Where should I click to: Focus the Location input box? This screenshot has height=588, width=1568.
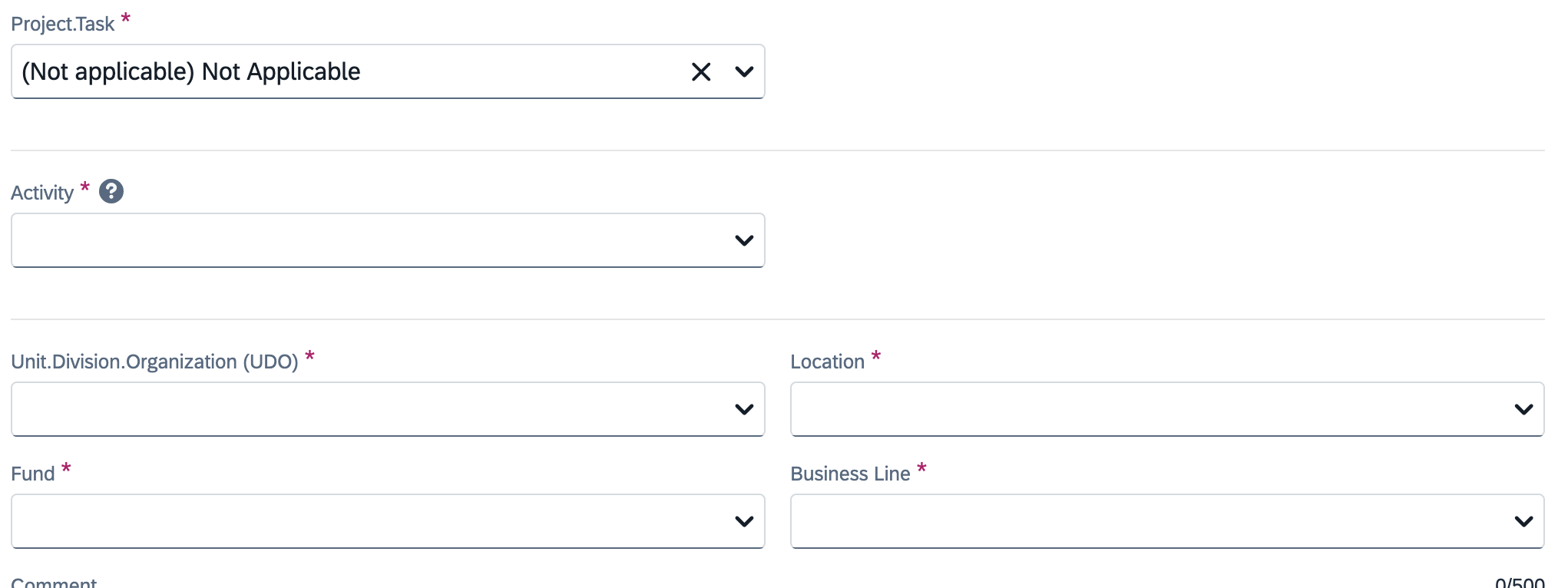[x=1167, y=409]
